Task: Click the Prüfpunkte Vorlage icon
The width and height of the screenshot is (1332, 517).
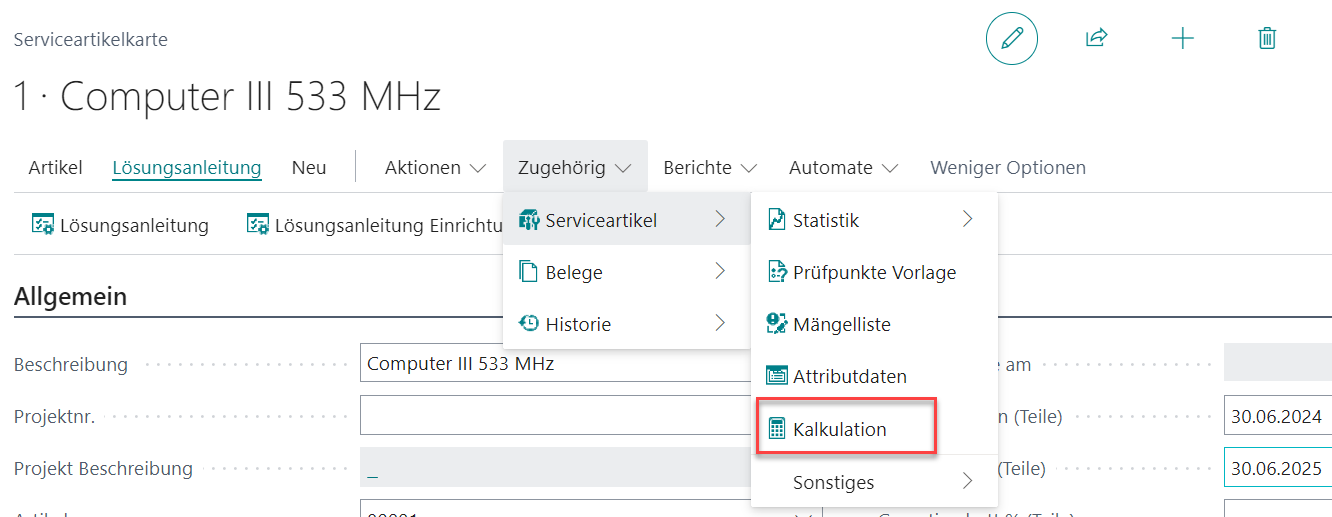Action: (776, 272)
